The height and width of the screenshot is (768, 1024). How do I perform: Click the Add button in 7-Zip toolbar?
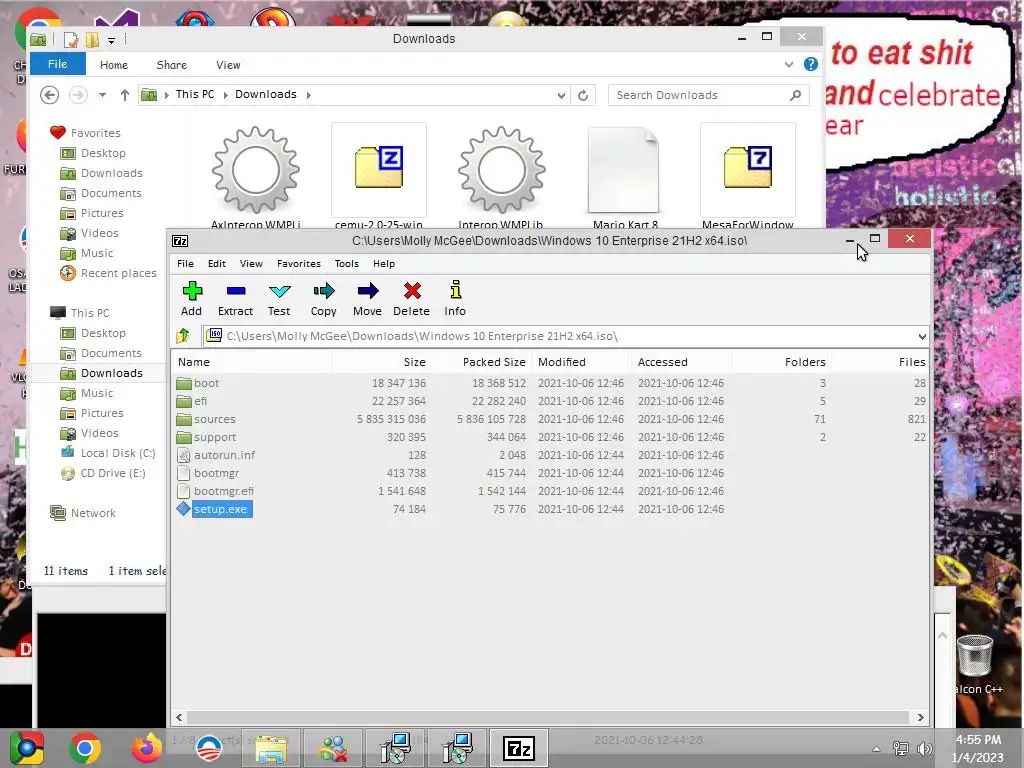click(191, 299)
